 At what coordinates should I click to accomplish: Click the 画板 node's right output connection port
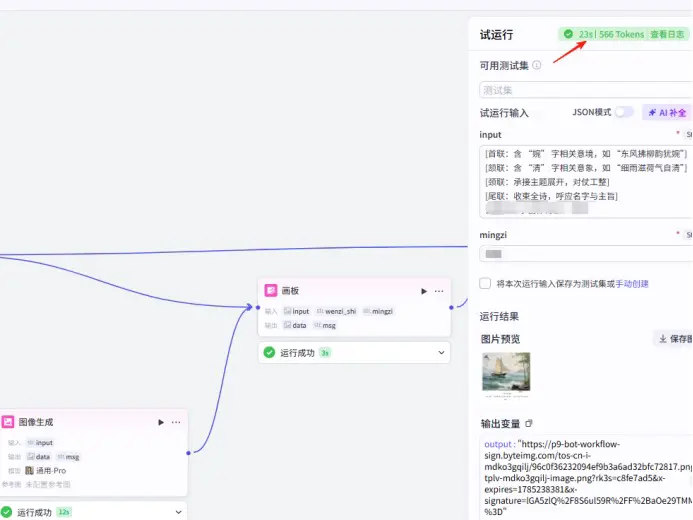point(451,307)
